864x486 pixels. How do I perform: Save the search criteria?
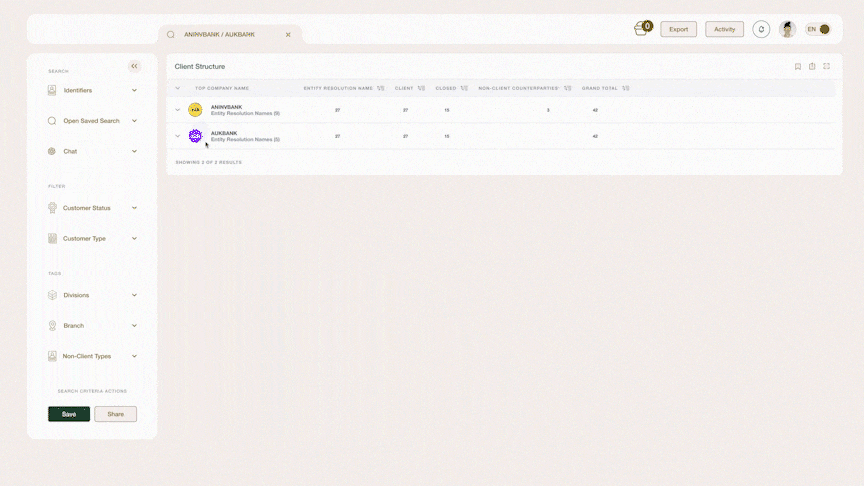[69, 414]
